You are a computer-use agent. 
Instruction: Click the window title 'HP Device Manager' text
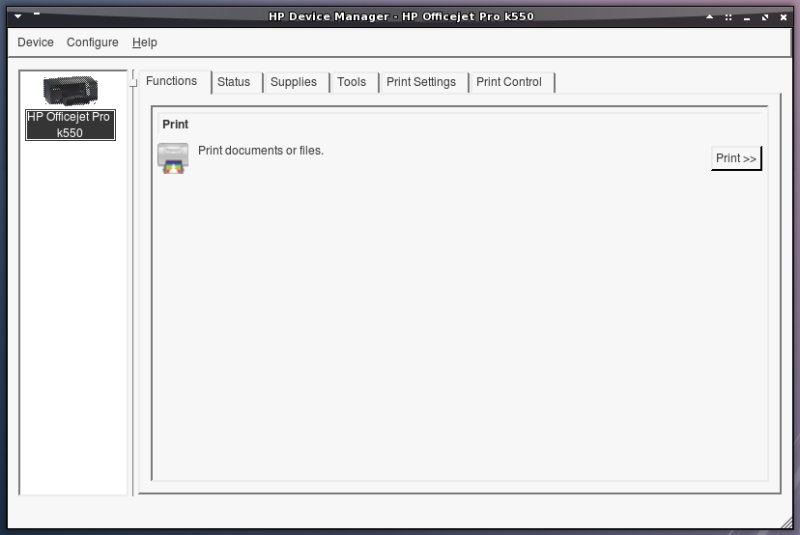pos(329,17)
